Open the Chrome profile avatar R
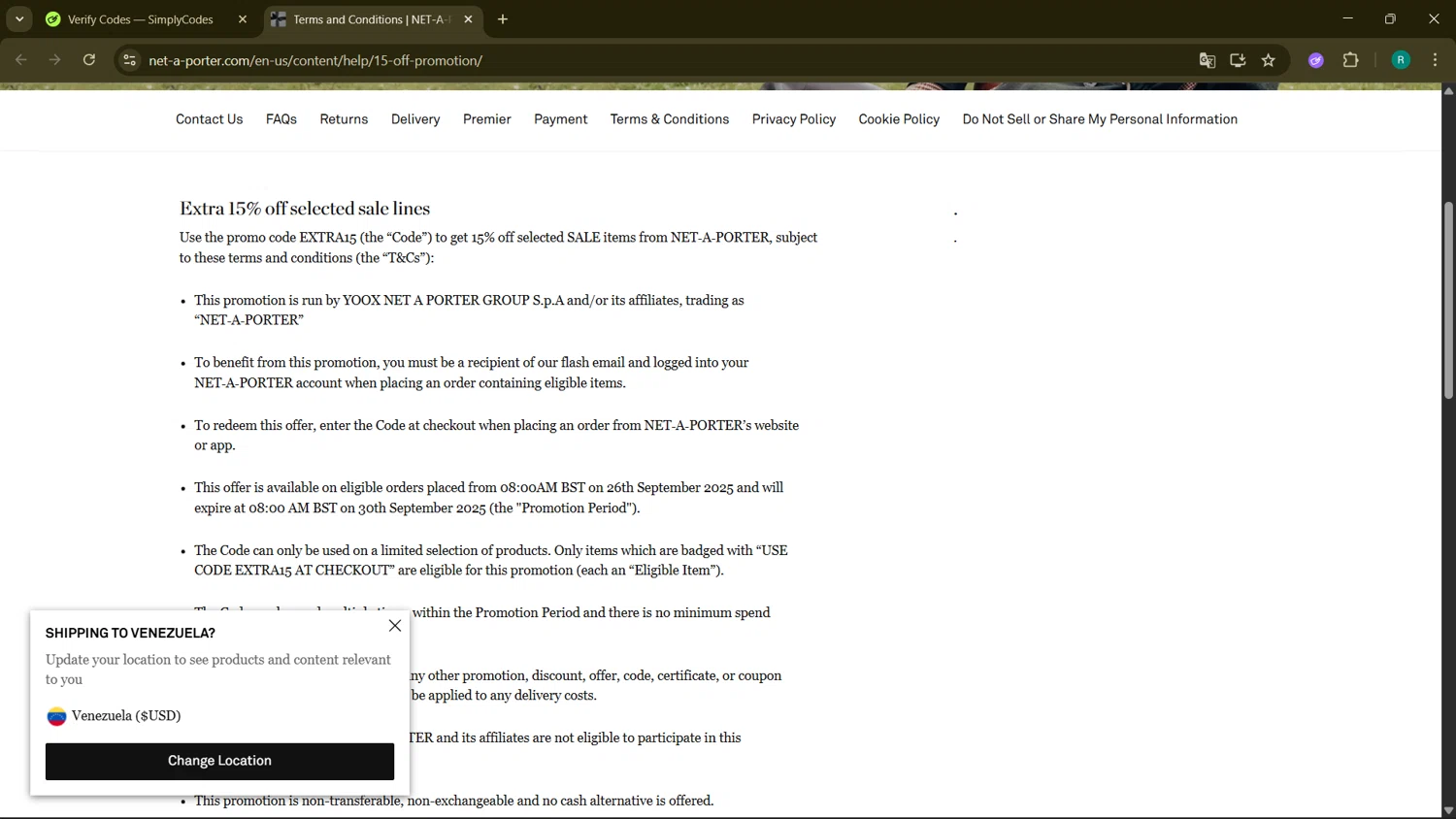1456x819 pixels. [1401, 60]
